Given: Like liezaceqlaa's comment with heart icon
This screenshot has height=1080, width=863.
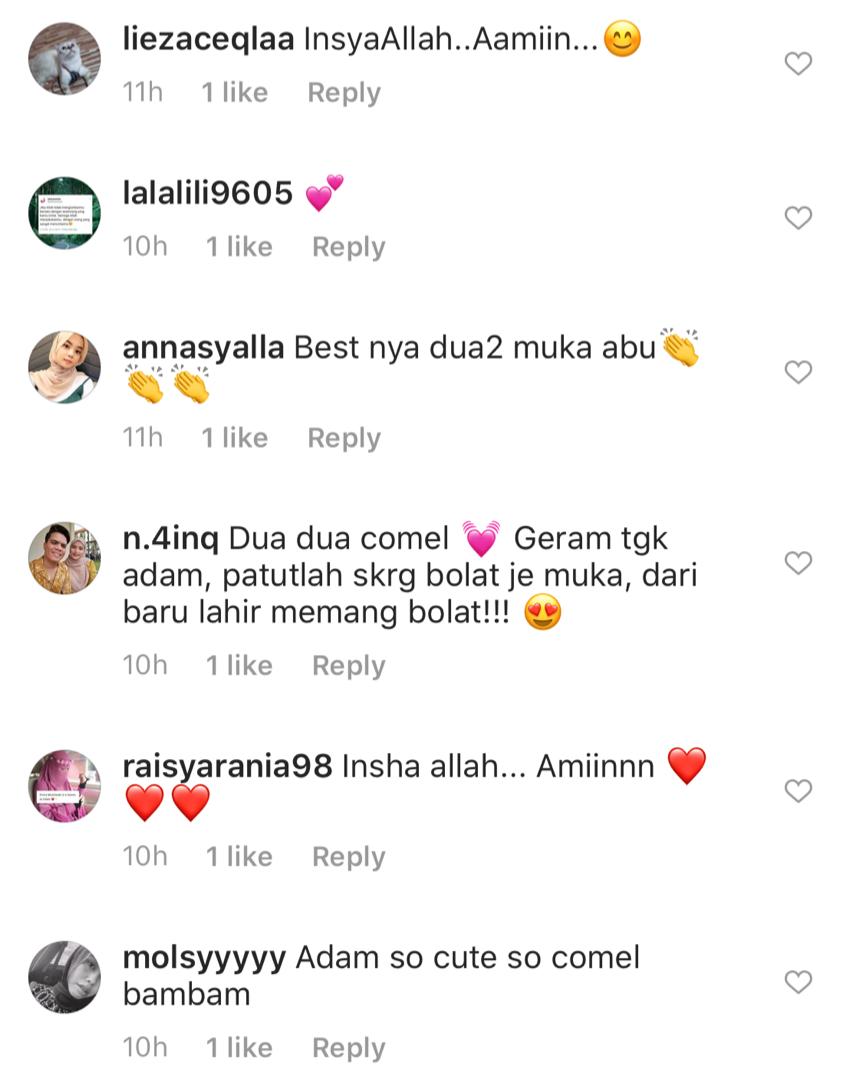Looking at the screenshot, I should coord(798,63).
